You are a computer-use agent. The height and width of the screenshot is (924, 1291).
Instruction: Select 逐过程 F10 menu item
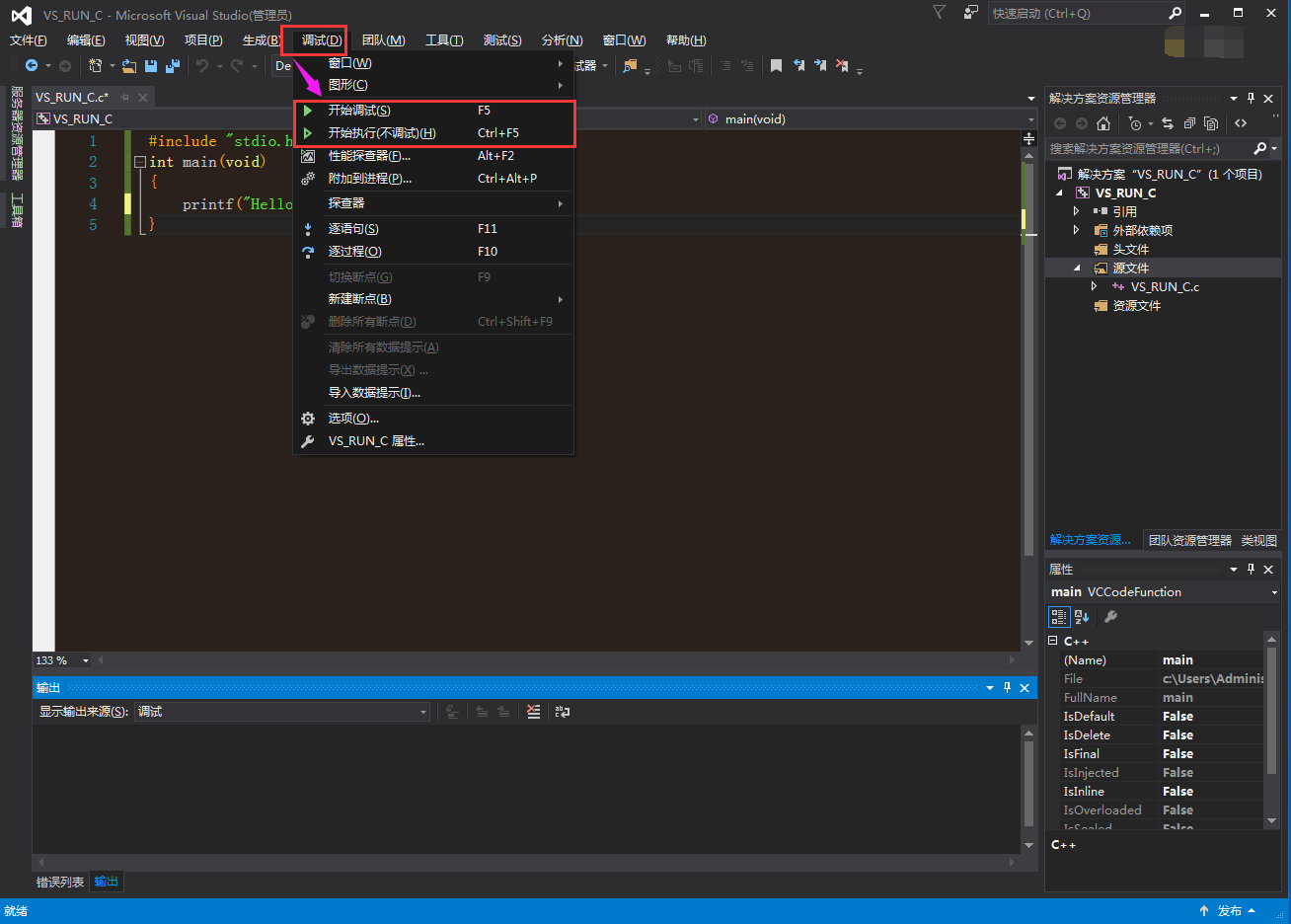click(x=434, y=252)
